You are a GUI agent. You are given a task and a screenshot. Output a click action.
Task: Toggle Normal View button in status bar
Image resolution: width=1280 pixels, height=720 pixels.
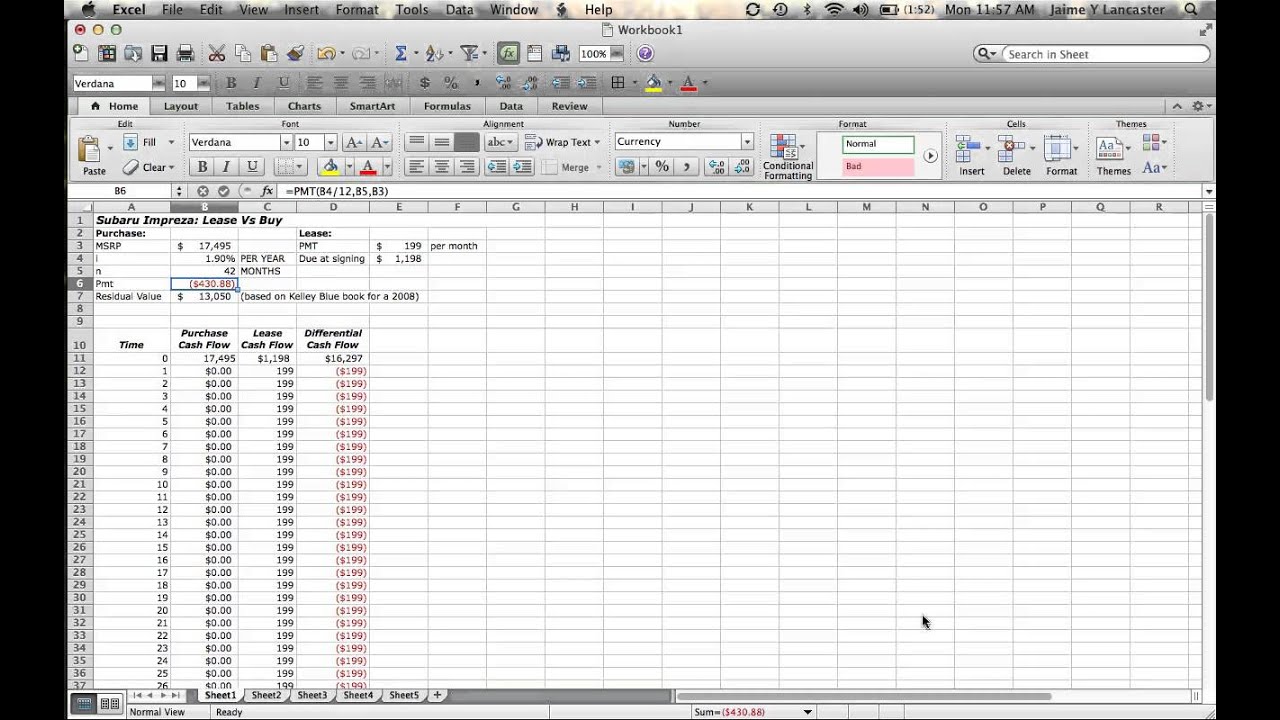pos(84,704)
